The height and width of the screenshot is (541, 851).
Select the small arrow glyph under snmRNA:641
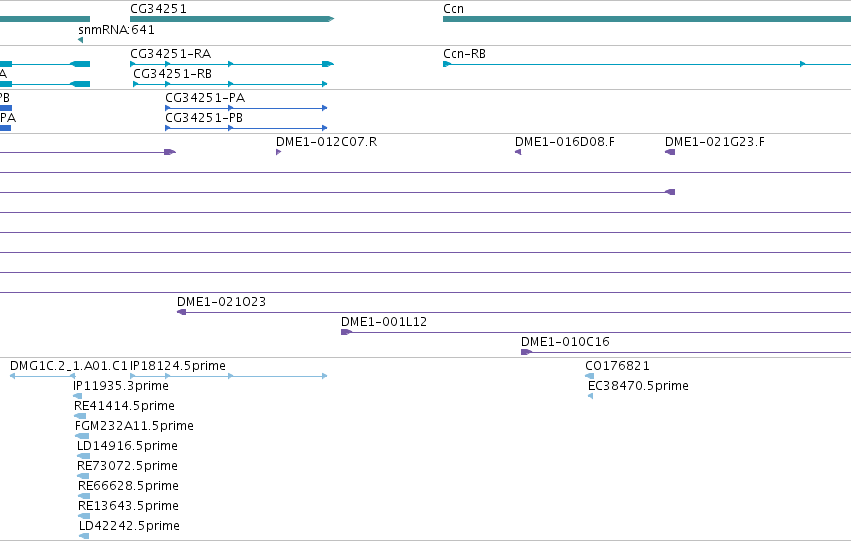tap(80, 40)
